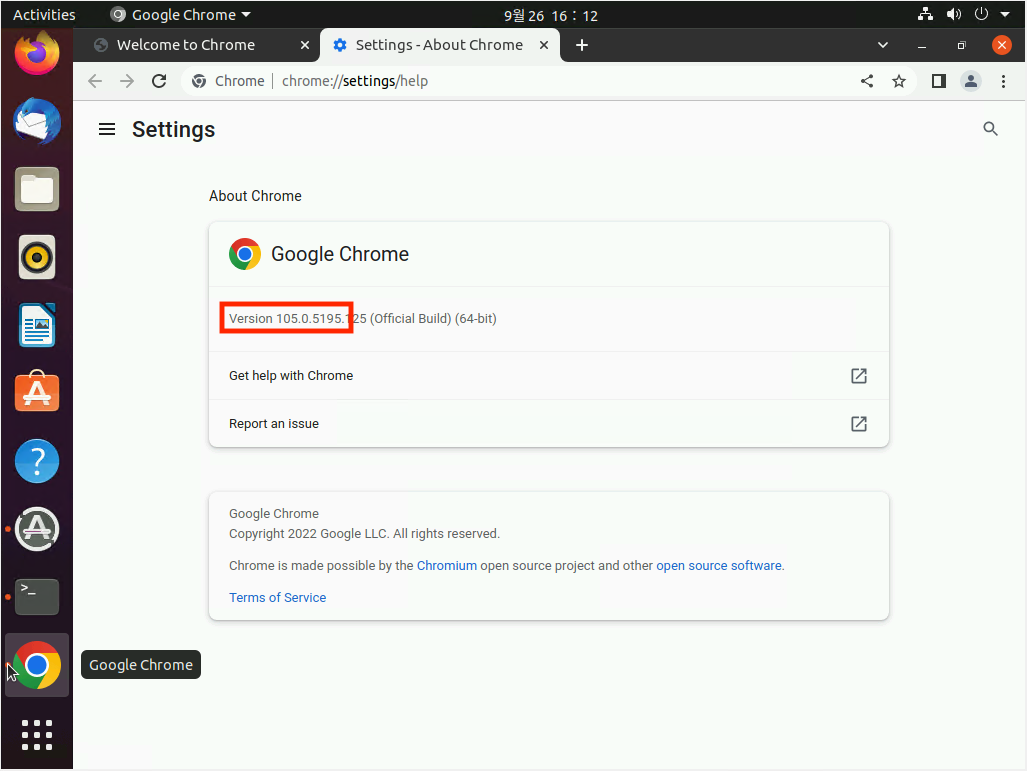The image size is (1027, 771).
Task: Open the Google Chrome menu in top bar
Action: [x=180, y=14]
